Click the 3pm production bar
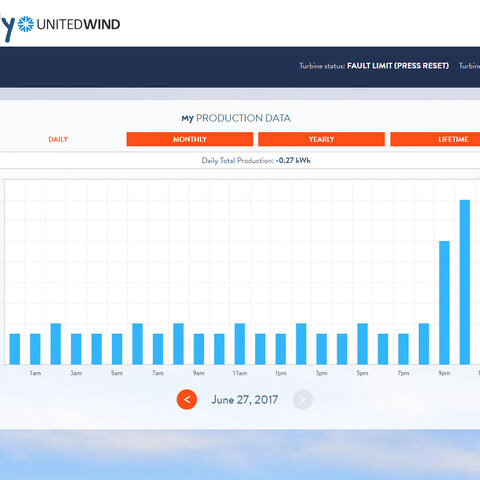This screenshot has height=480, width=480. pos(321,349)
